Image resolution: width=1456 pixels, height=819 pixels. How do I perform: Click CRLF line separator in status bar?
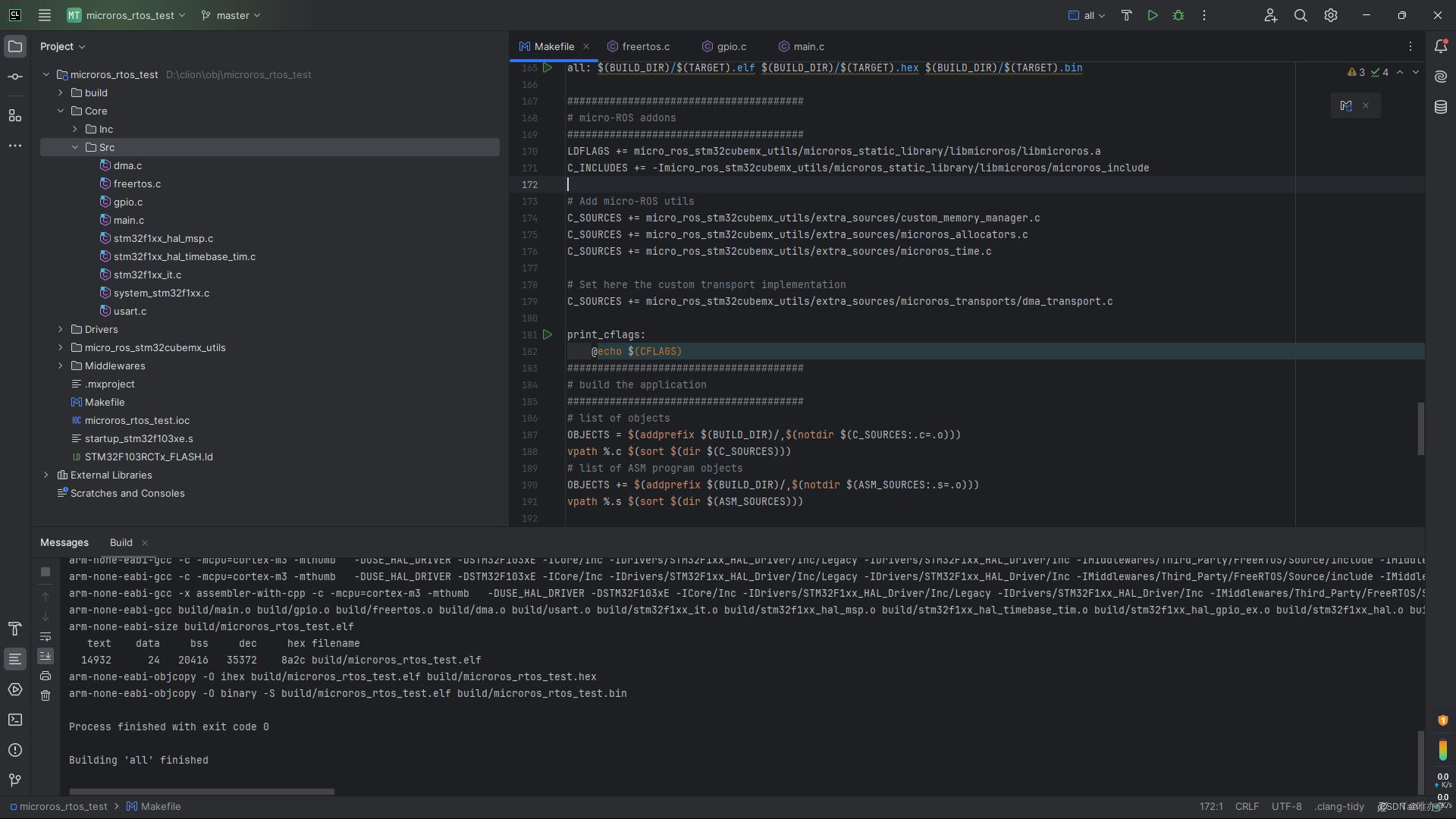1246,806
